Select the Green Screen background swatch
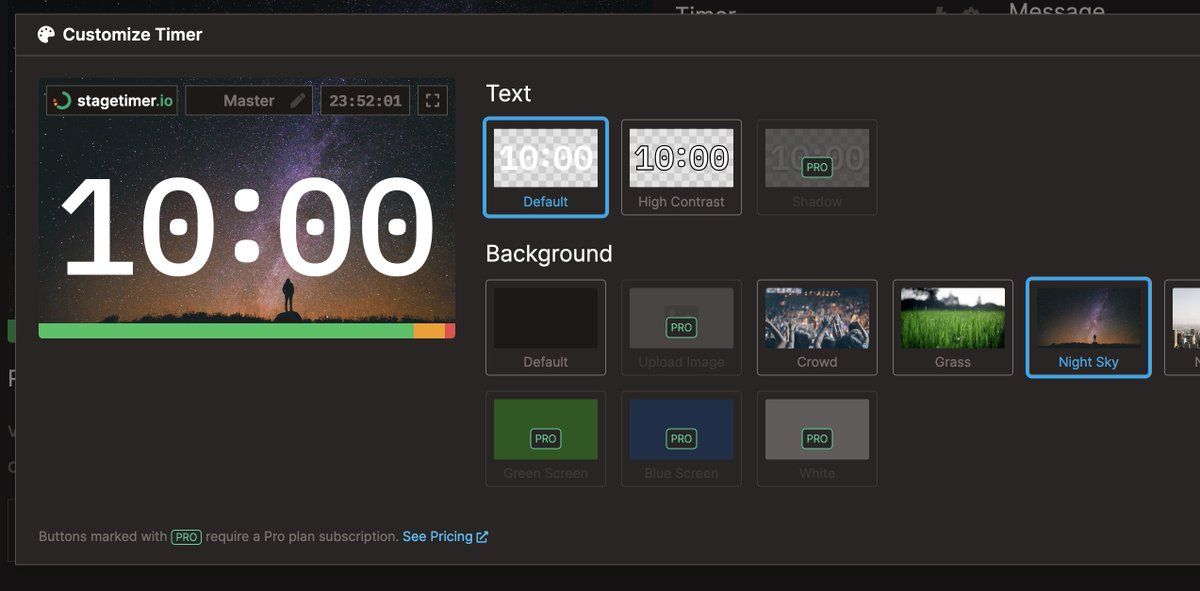Screen dimensions: 1200x591 pos(545,438)
